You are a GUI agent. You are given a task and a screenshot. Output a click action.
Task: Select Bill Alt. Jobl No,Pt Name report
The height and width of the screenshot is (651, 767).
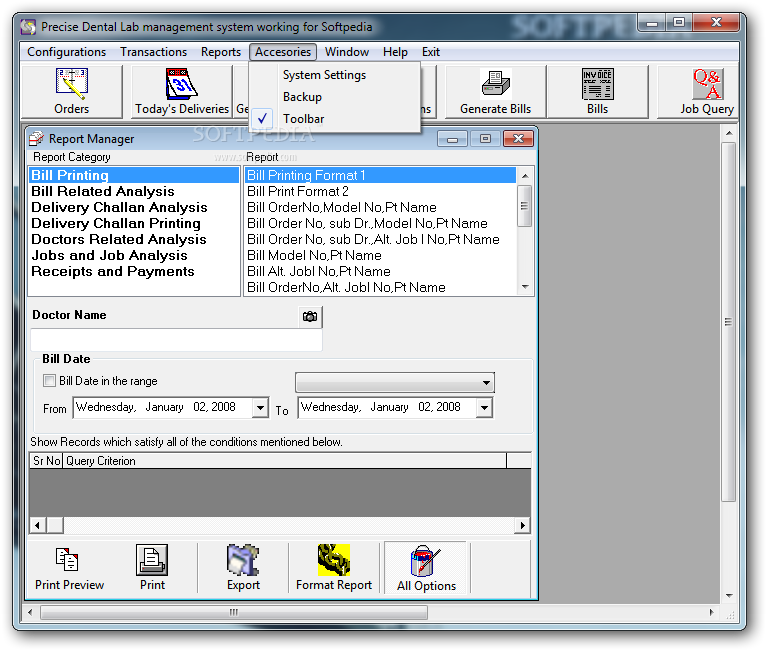380,271
